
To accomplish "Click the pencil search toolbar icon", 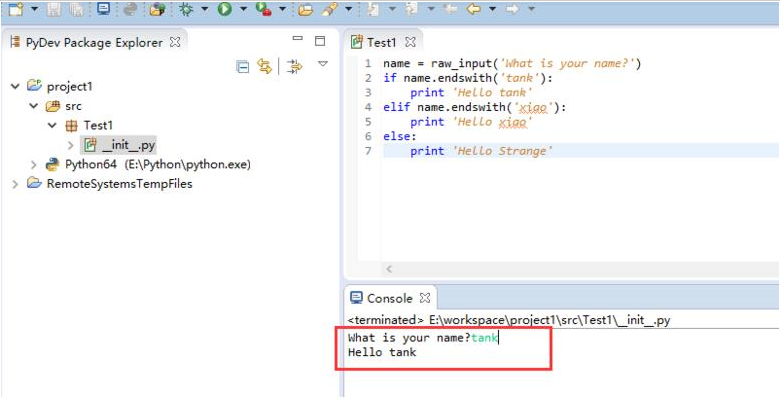I will pos(329,9).
